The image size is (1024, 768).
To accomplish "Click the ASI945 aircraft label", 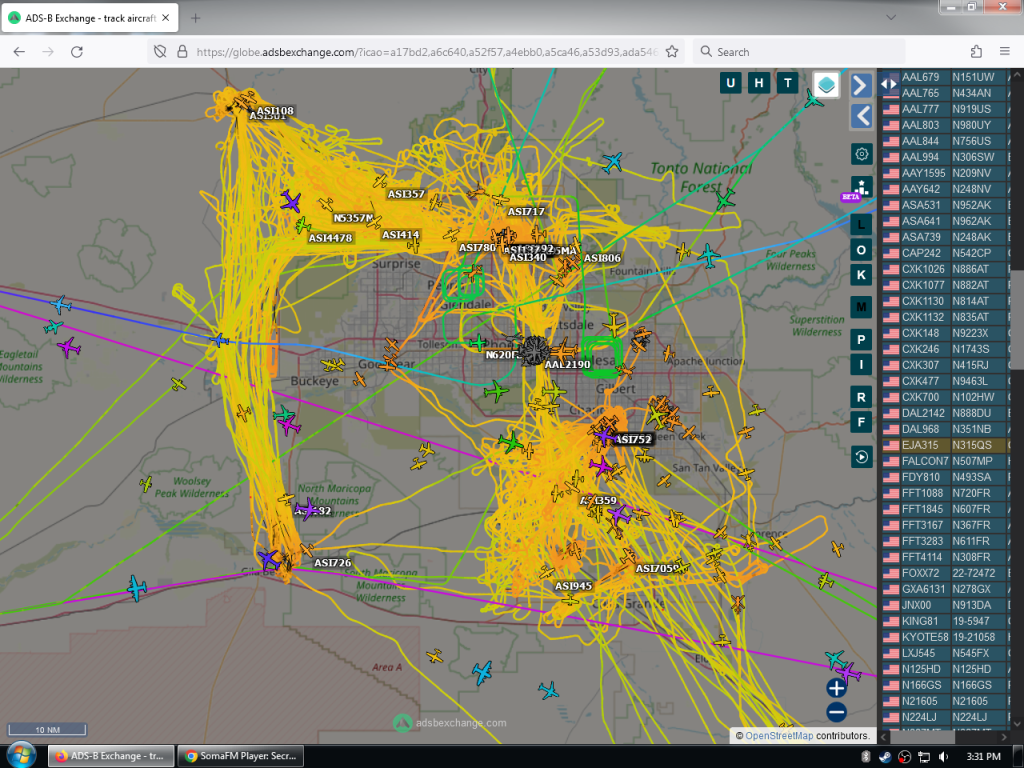I will (573, 586).
